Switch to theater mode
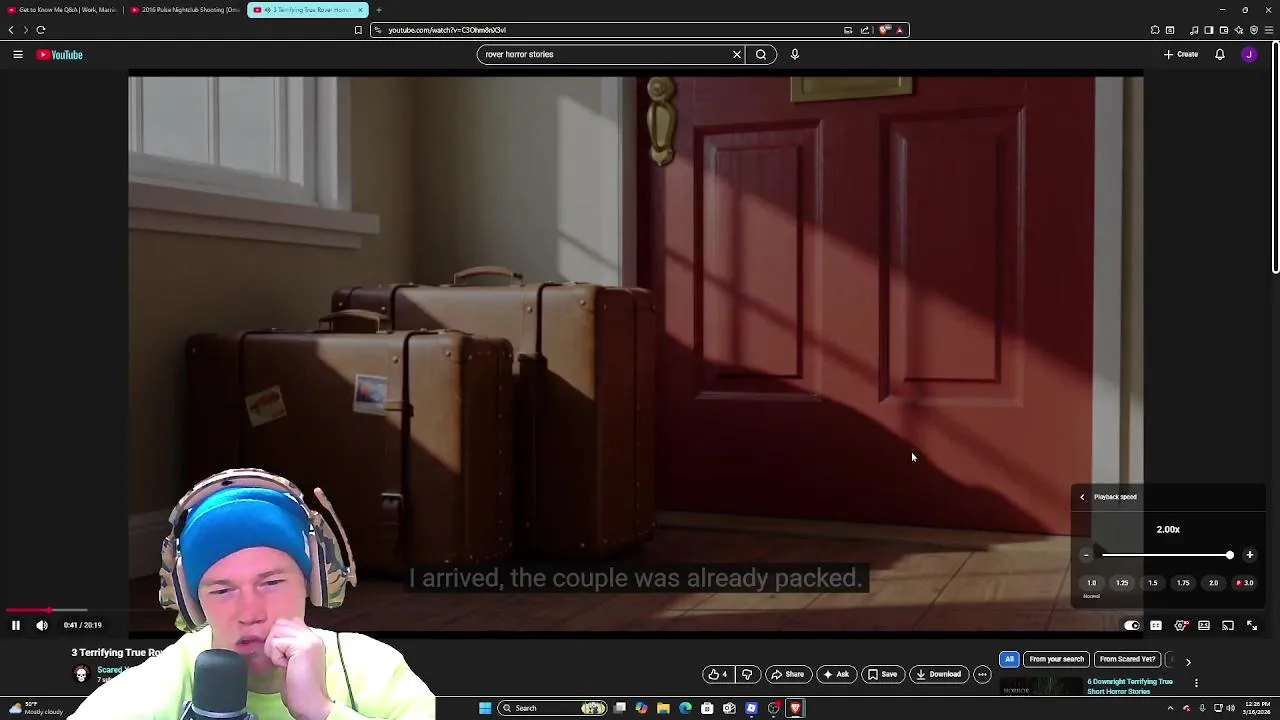 pyautogui.click(x=1204, y=625)
